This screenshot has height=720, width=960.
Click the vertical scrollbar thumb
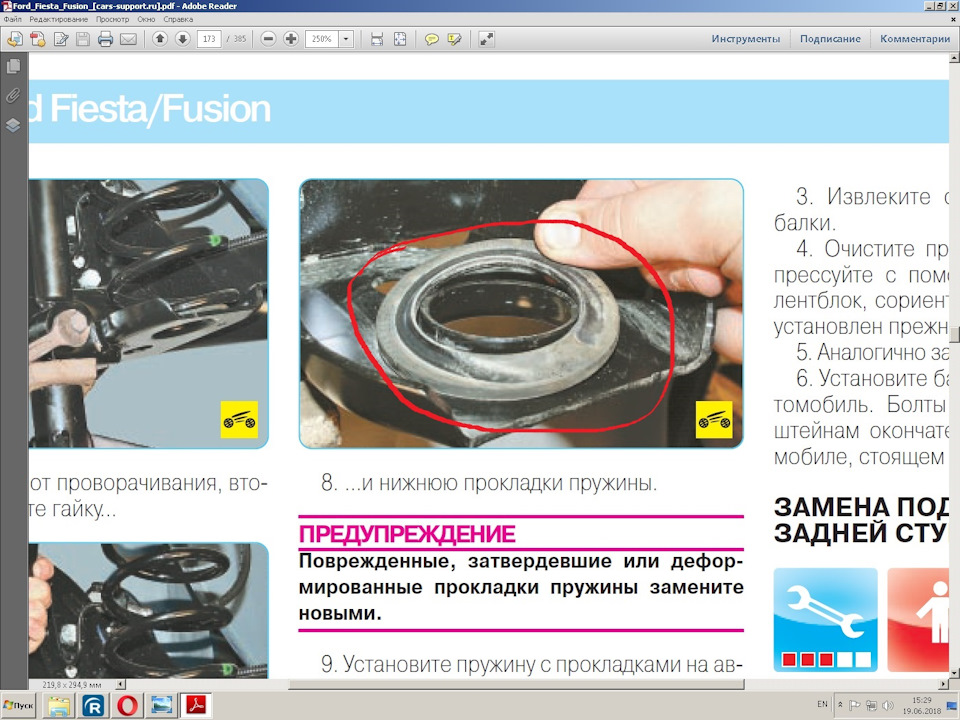[954, 335]
